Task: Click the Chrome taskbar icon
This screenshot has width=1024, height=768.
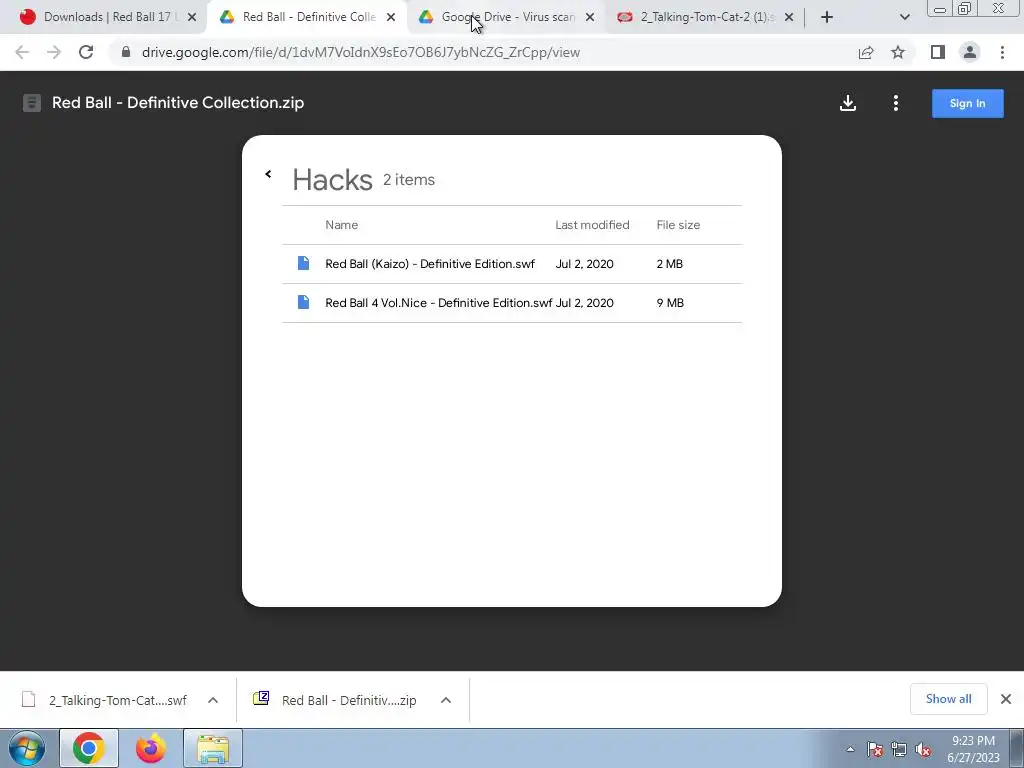Action: 89,748
